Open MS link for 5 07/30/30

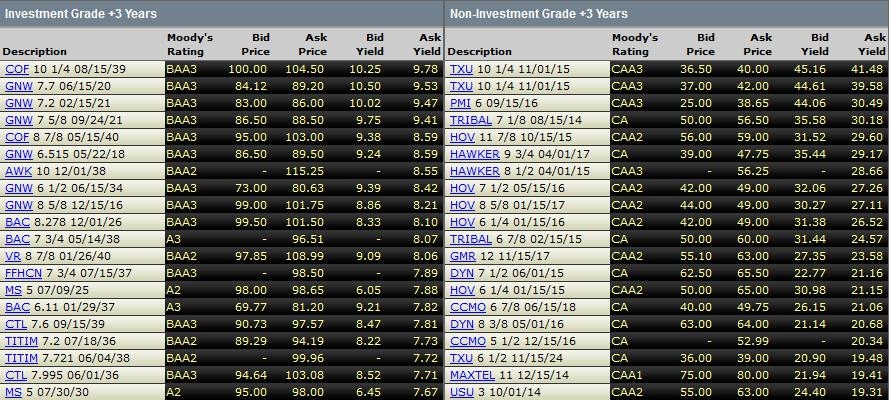(x=13, y=393)
